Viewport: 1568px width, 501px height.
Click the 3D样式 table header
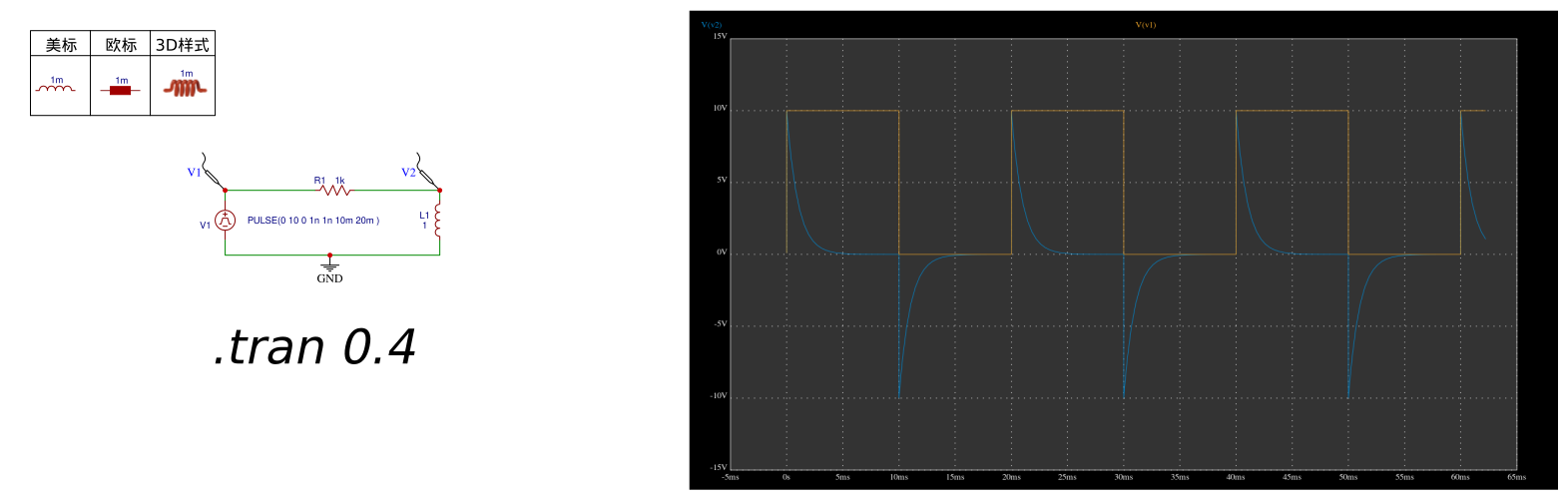pyautogui.click(x=183, y=45)
